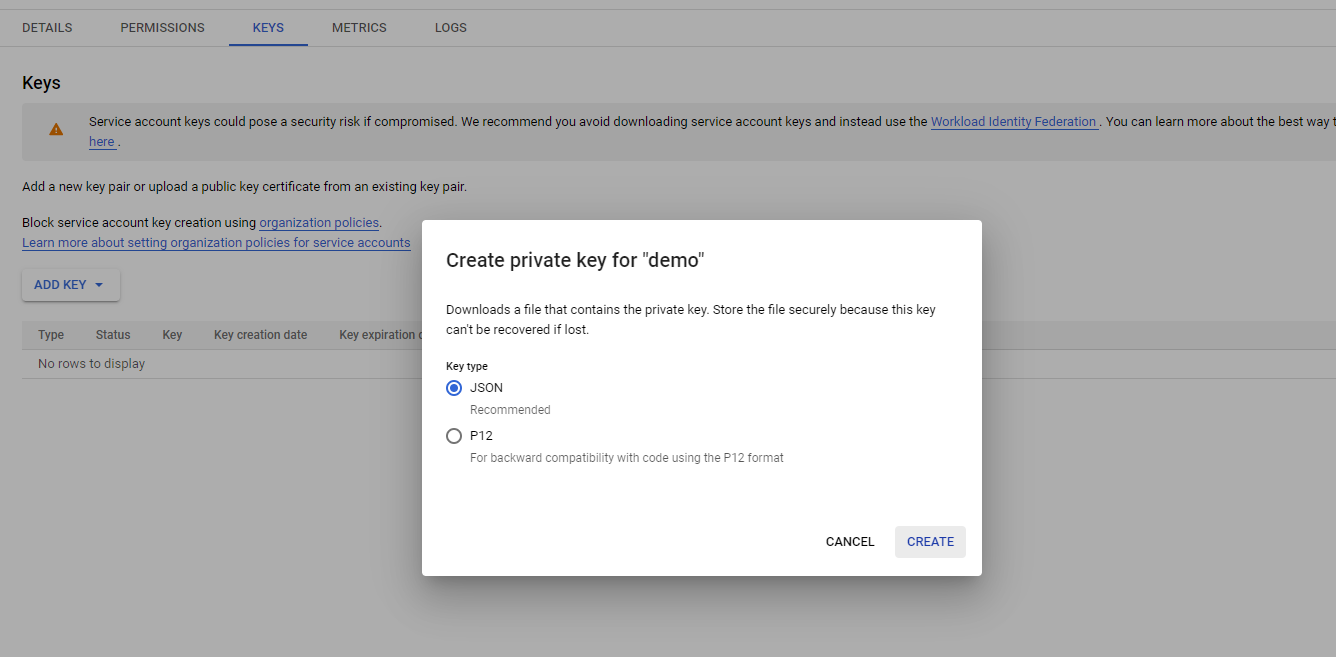Viewport: 1336px width, 657px height.
Task: Expand the ADD KEY dropdown arrow
Action: [99, 285]
